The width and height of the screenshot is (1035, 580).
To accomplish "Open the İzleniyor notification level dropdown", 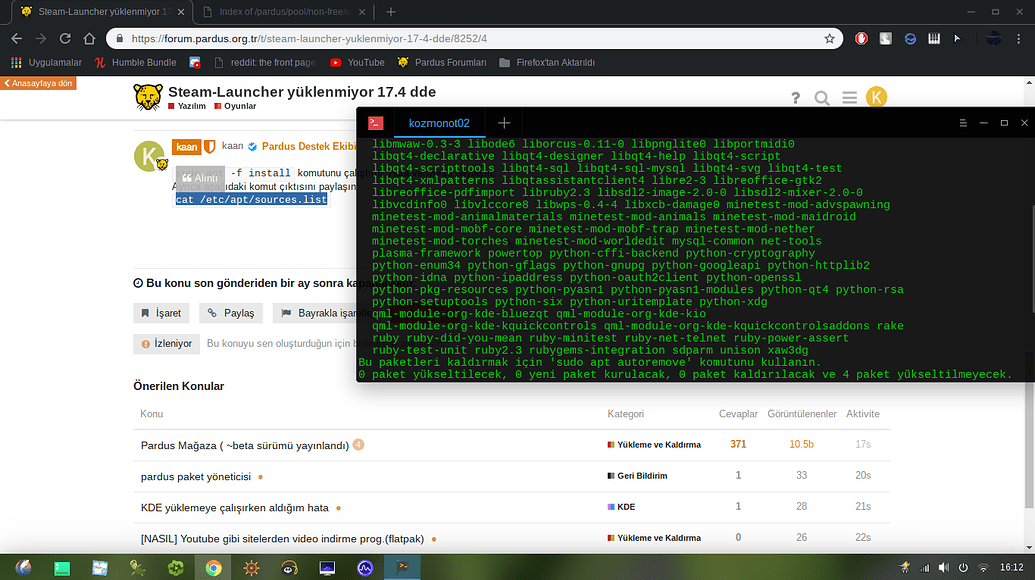I will [x=165, y=343].
